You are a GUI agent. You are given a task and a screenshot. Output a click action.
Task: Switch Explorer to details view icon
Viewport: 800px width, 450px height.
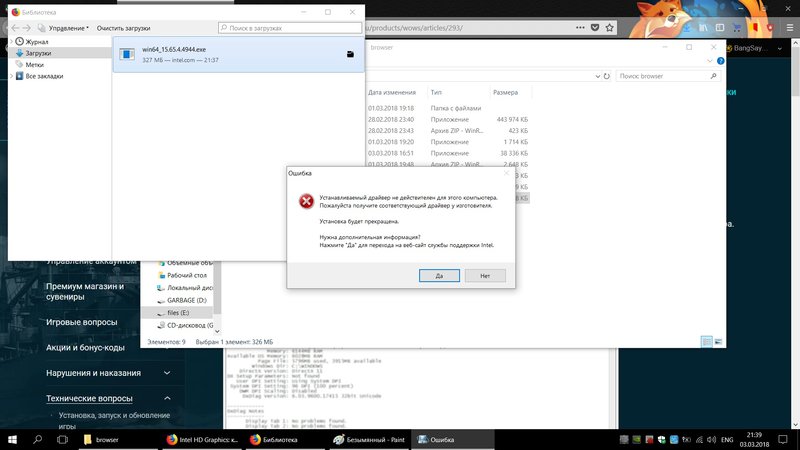coord(707,341)
